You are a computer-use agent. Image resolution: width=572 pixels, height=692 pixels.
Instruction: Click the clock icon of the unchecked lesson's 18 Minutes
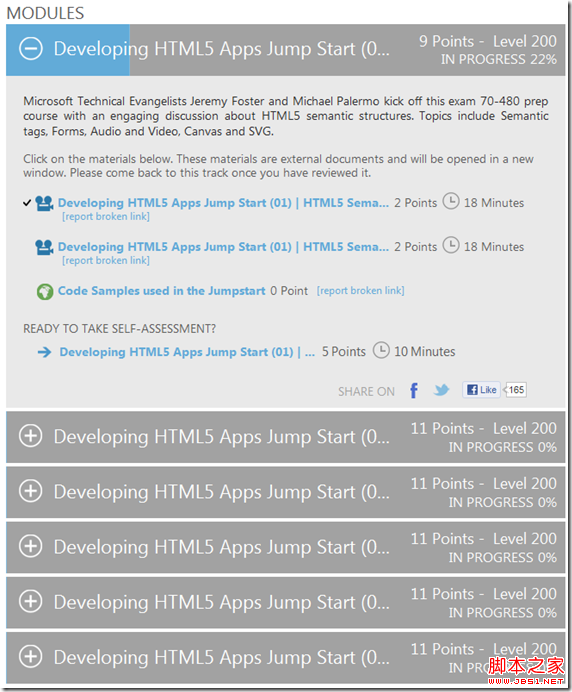point(451,245)
